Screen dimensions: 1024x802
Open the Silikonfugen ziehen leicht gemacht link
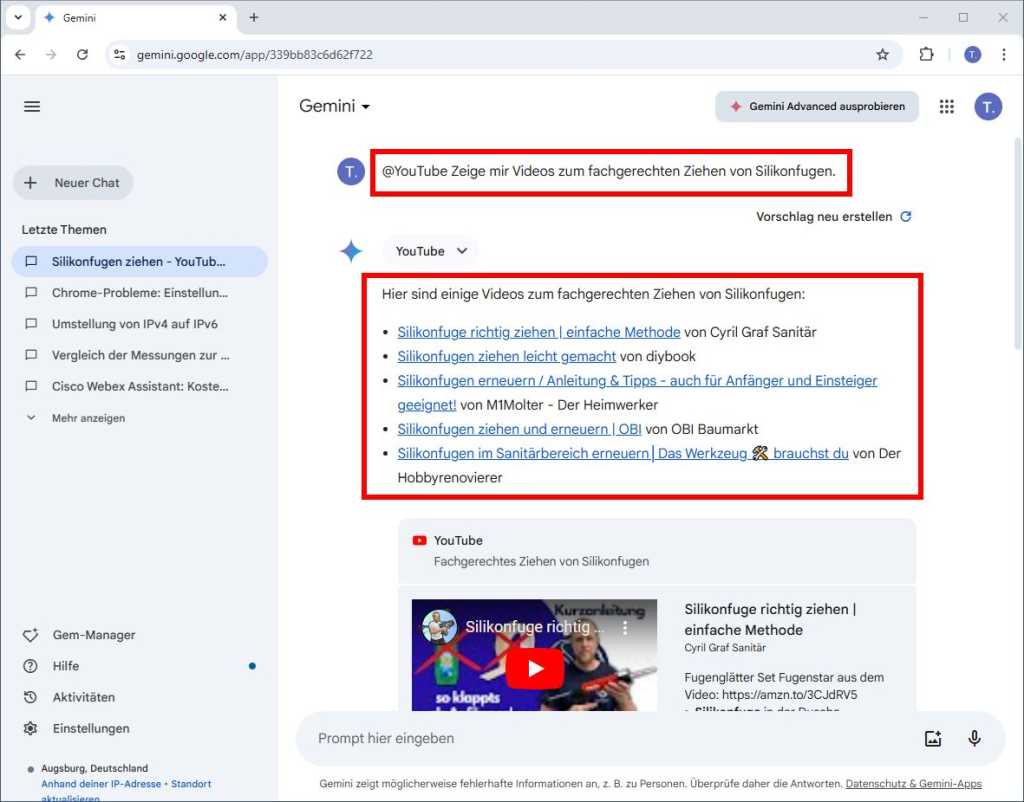(505, 356)
